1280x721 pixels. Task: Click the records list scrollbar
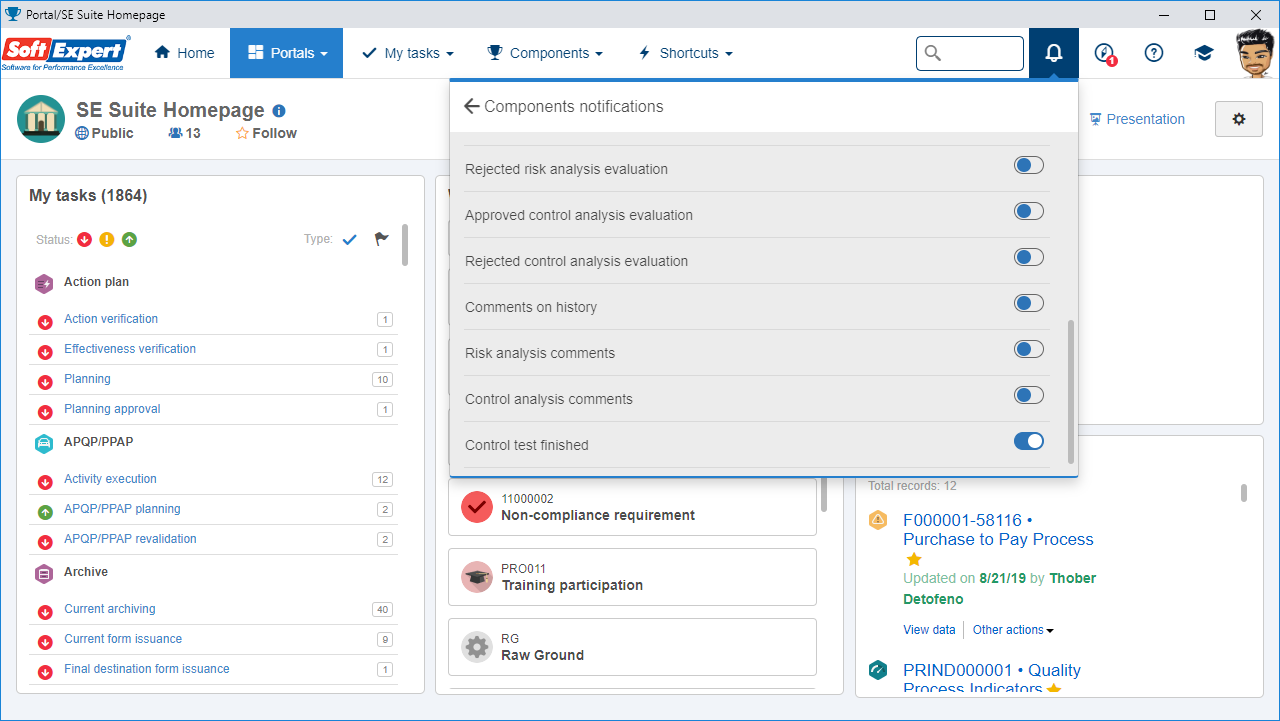point(1244,493)
